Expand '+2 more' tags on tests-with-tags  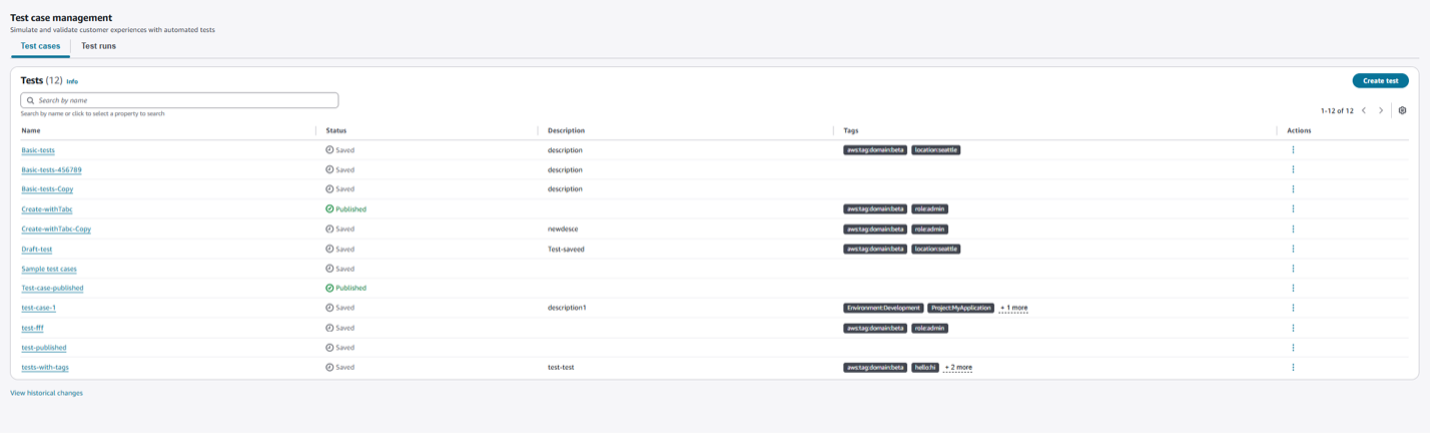pyautogui.click(x=958, y=367)
